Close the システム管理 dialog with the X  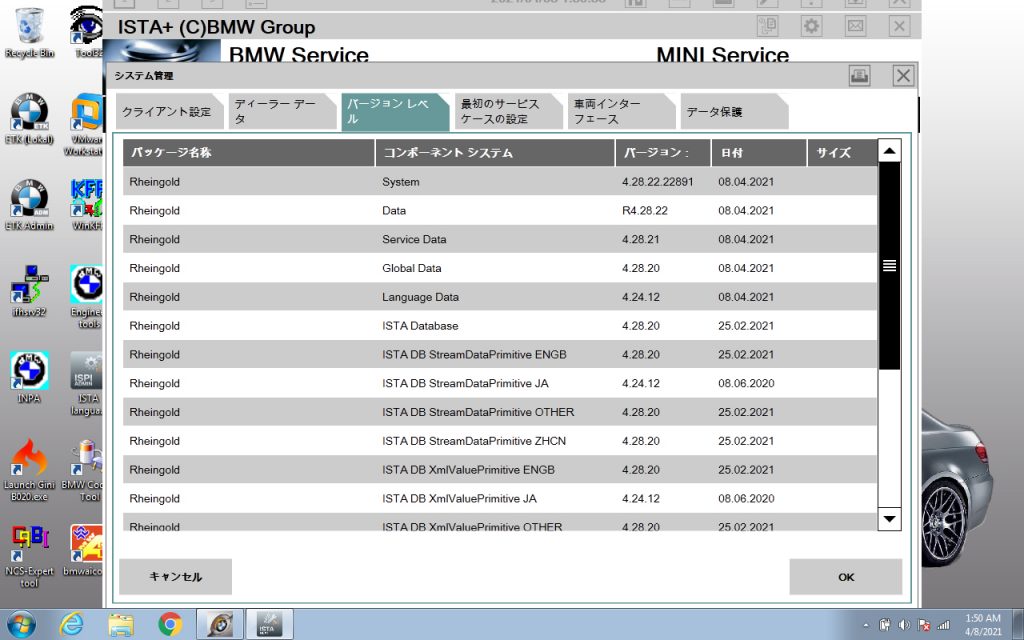[903, 76]
